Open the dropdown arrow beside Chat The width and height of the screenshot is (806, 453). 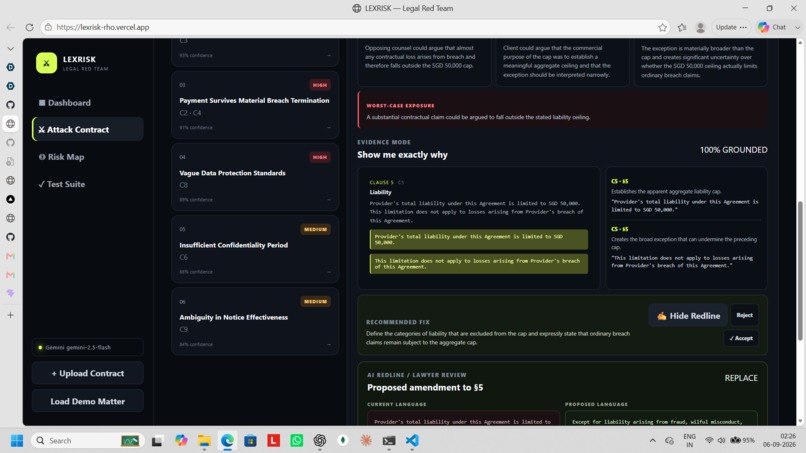(x=797, y=27)
